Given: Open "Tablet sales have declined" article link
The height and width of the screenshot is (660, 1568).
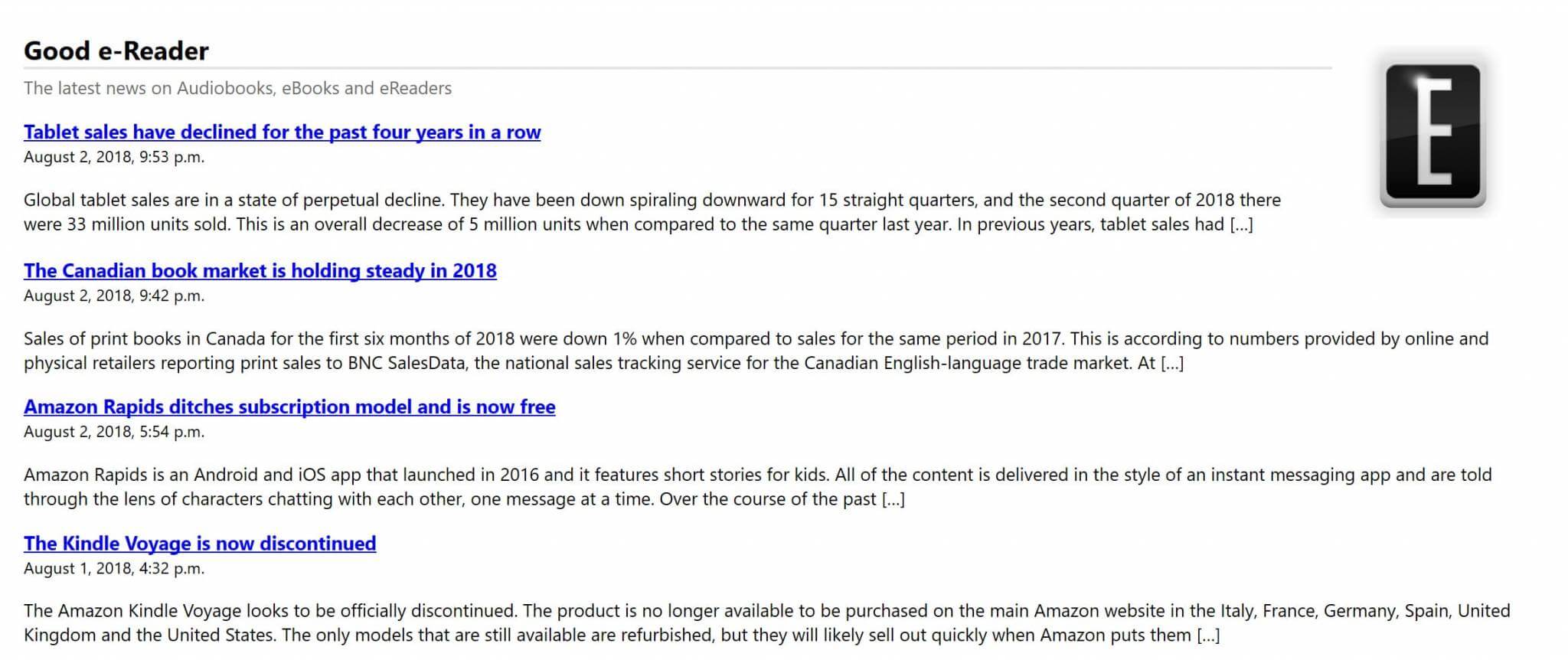Looking at the screenshot, I should click(x=282, y=132).
